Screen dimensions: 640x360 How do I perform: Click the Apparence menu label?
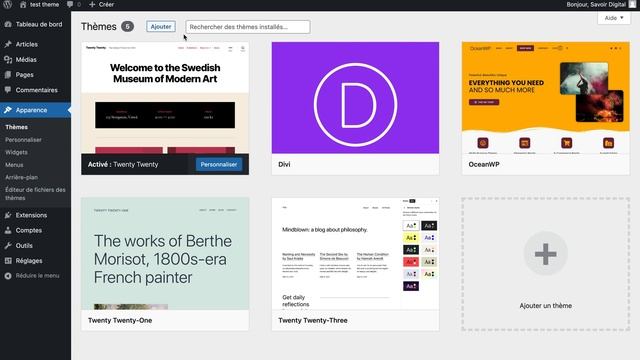click(31, 110)
